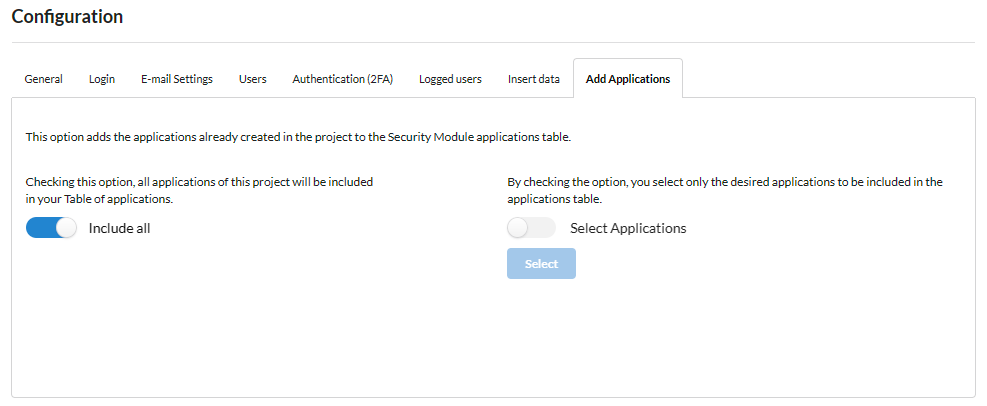The height and width of the screenshot is (406, 987).
Task: Select the Users tab
Action: 252,79
